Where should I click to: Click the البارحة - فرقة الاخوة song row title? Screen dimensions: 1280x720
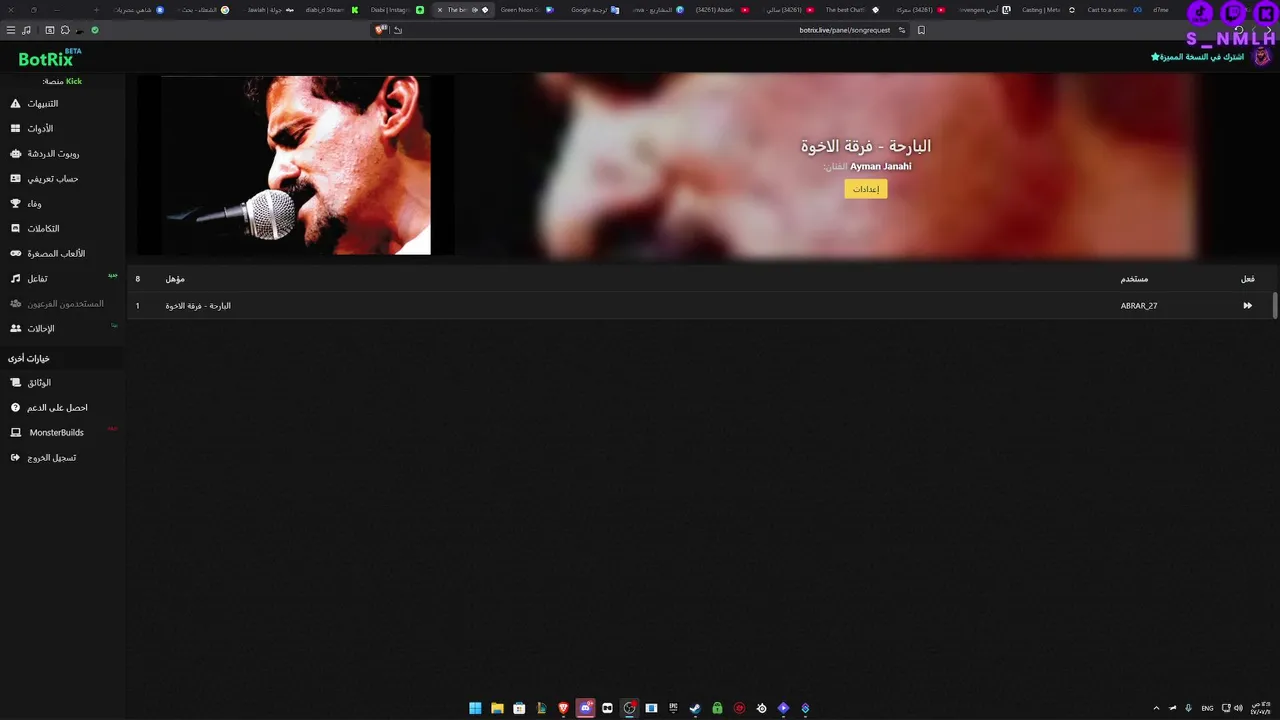pyautogui.click(x=198, y=306)
